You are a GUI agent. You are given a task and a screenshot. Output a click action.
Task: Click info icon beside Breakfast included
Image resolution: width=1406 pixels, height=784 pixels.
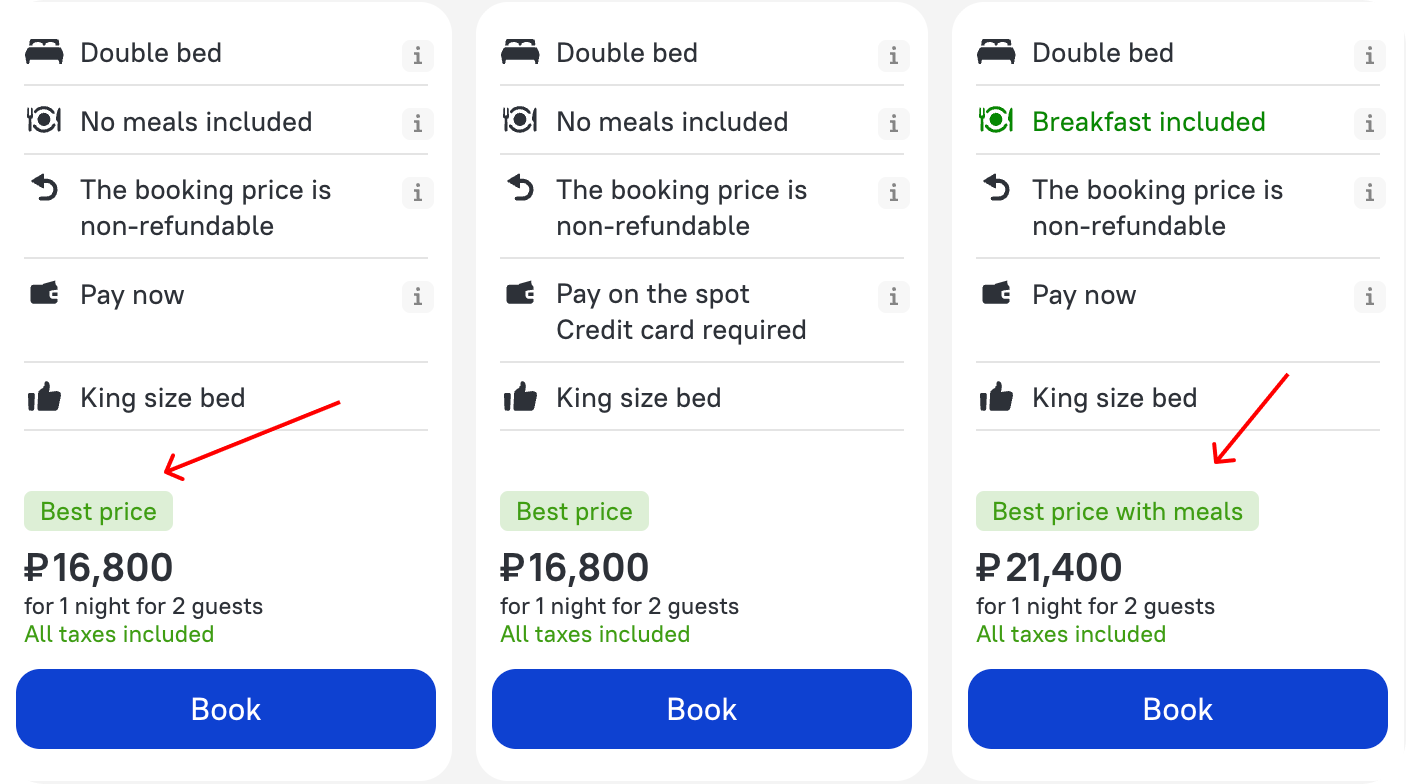click(1369, 124)
